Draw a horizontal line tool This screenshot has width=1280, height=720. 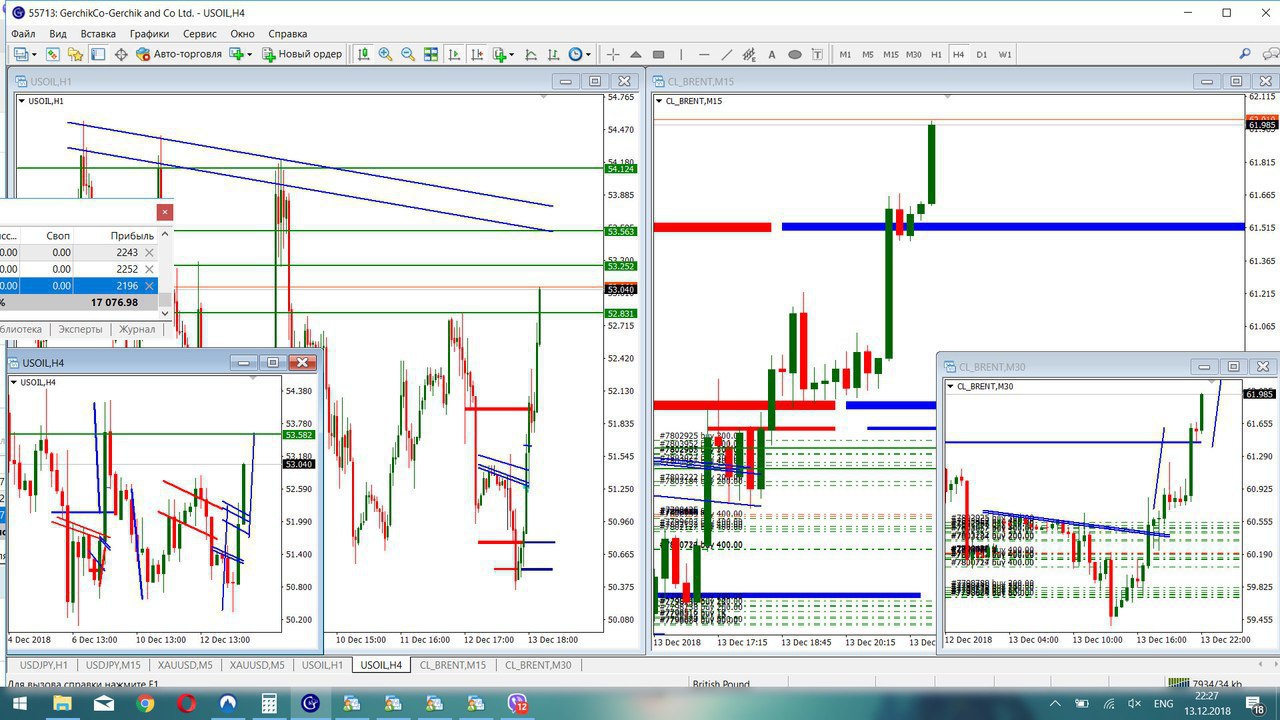705,54
